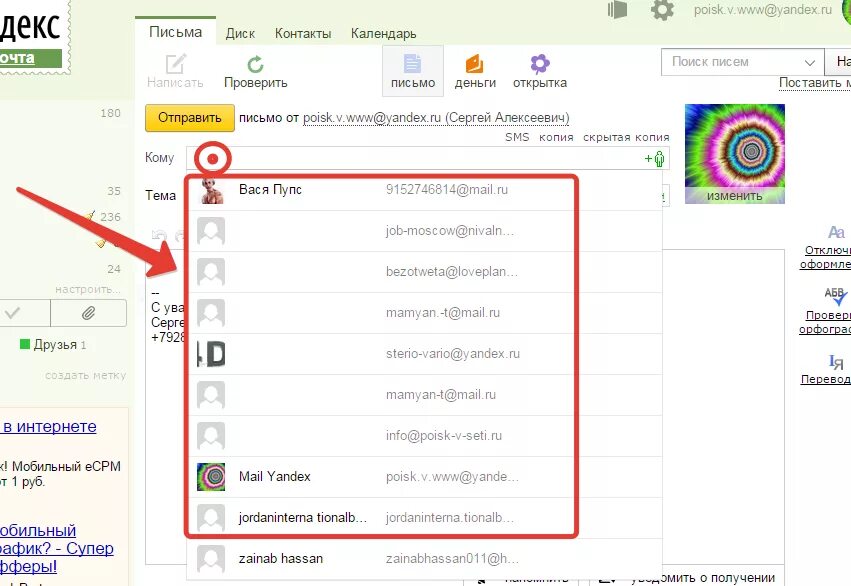851x586 pixels.
Task: Open the settings gear icon
Action: point(662,10)
